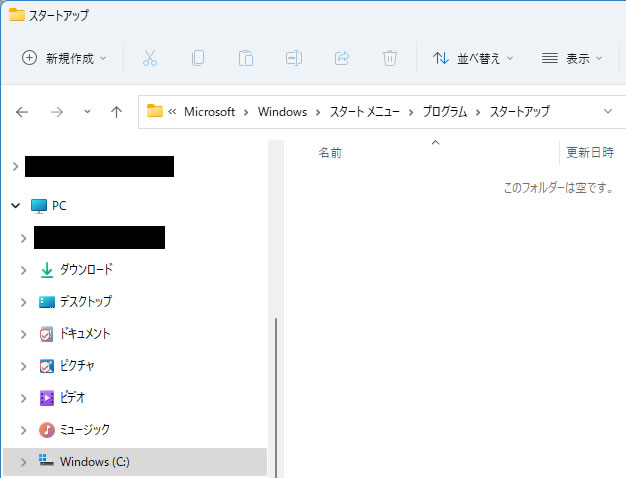Click the Copy icon in toolbar
Image resolution: width=626 pixels, height=478 pixels.
click(198, 58)
